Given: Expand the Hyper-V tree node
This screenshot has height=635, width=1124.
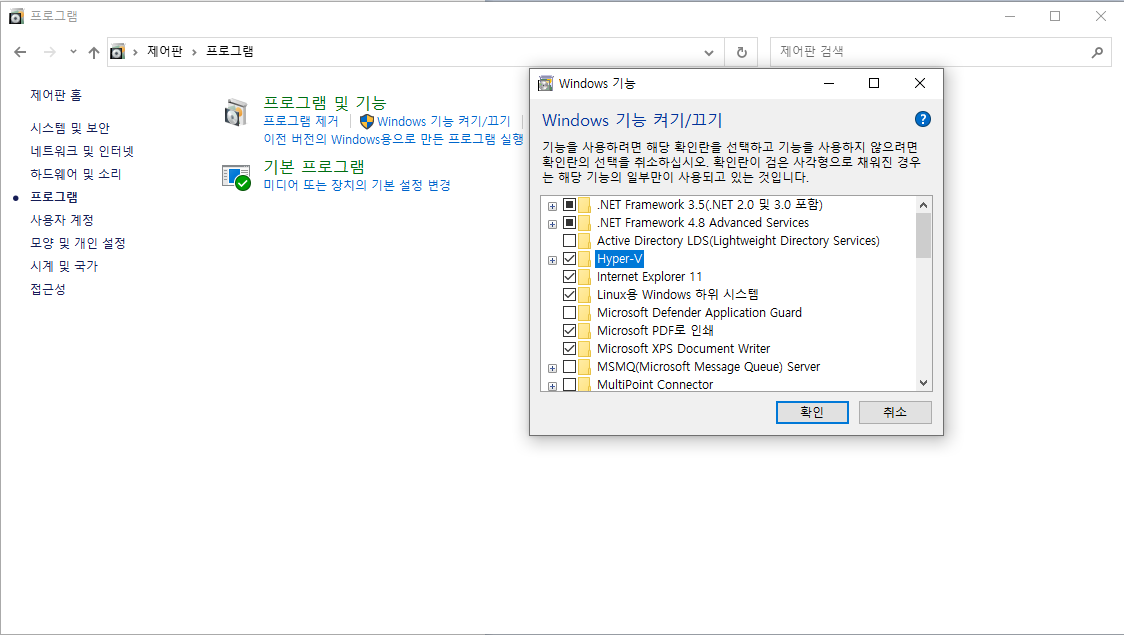Looking at the screenshot, I should pyautogui.click(x=552, y=260).
